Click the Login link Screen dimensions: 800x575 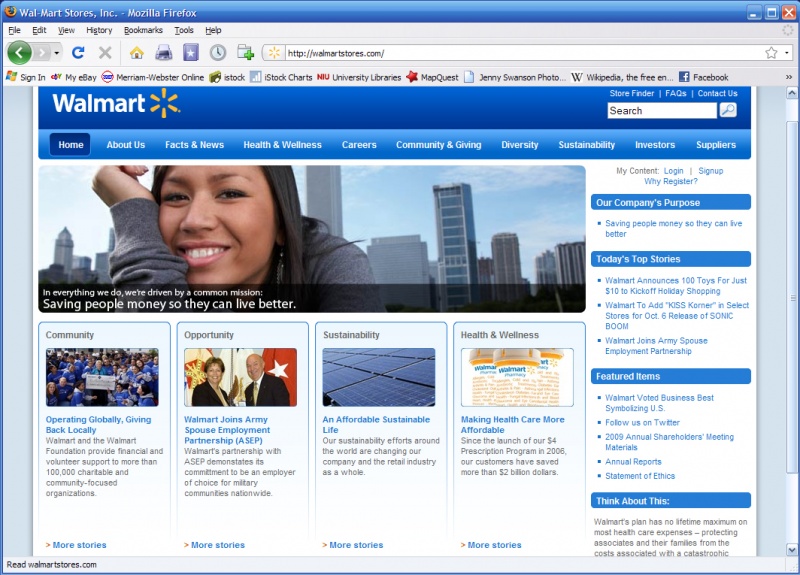point(673,171)
